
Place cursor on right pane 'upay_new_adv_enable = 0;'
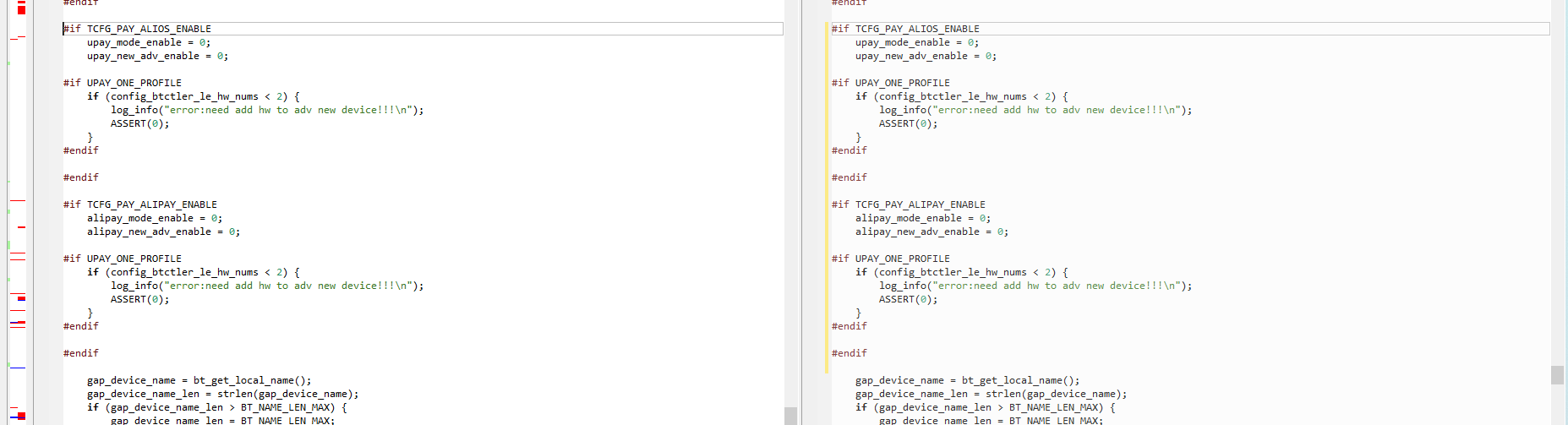click(x=926, y=56)
